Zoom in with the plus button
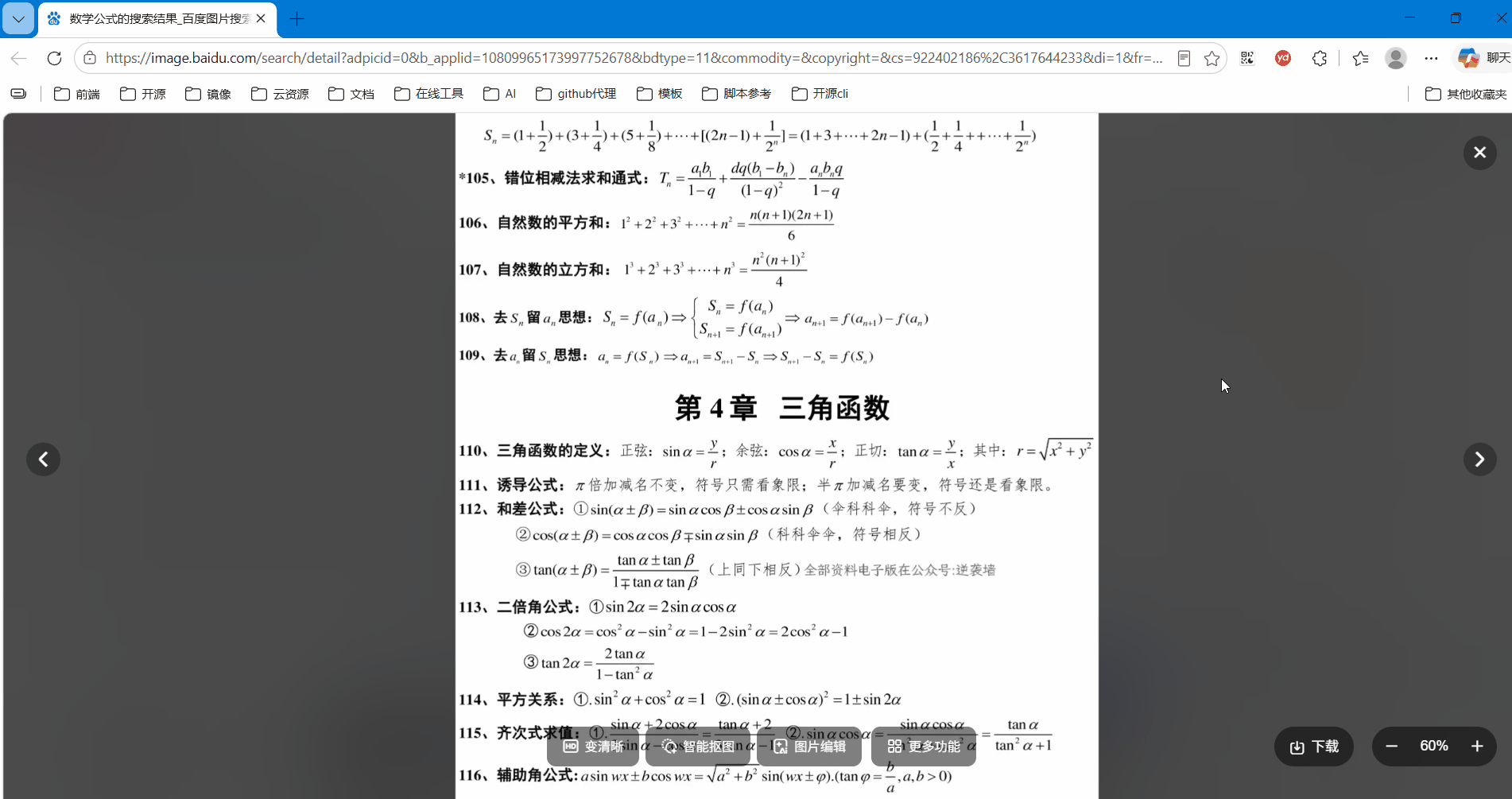The height and width of the screenshot is (799, 1512). click(x=1477, y=746)
